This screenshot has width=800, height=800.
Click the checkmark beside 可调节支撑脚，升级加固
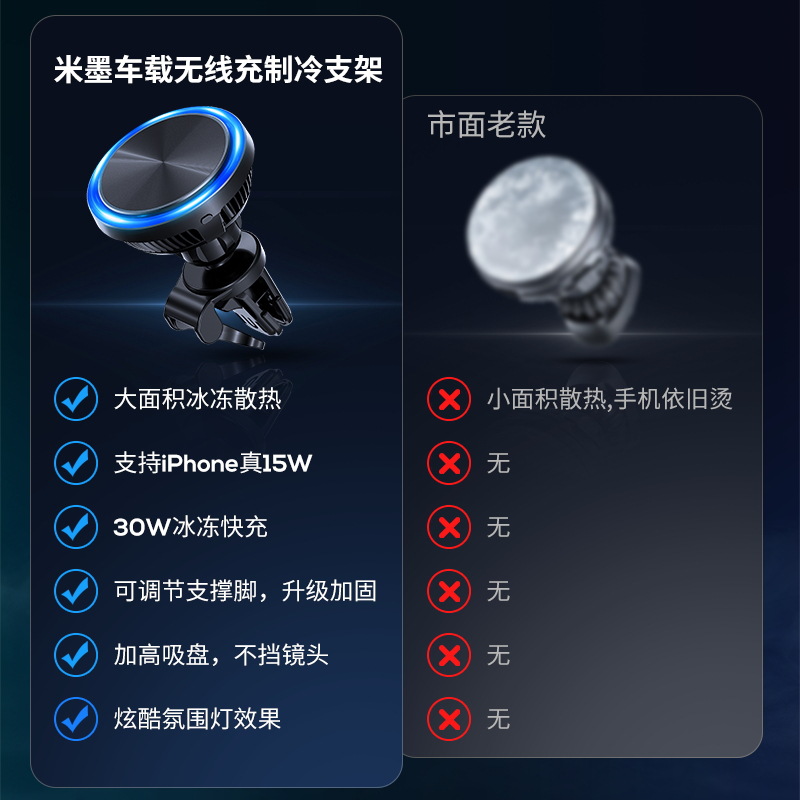76,591
